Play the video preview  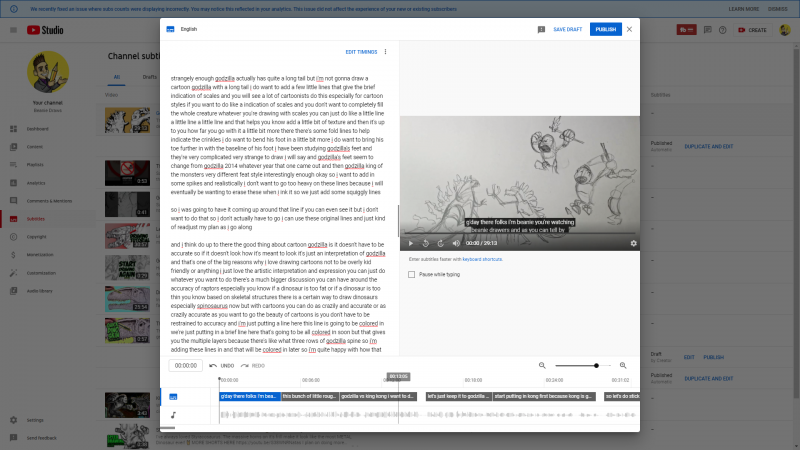[x=410, y=243]
